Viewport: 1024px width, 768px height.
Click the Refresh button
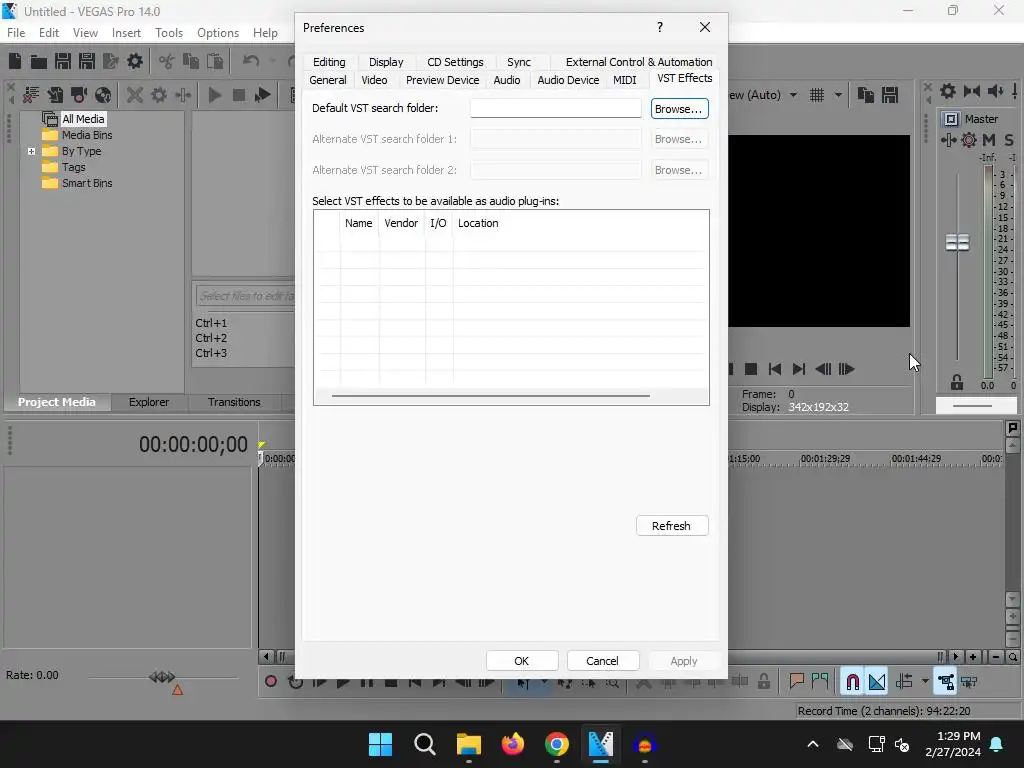(672, 526)
